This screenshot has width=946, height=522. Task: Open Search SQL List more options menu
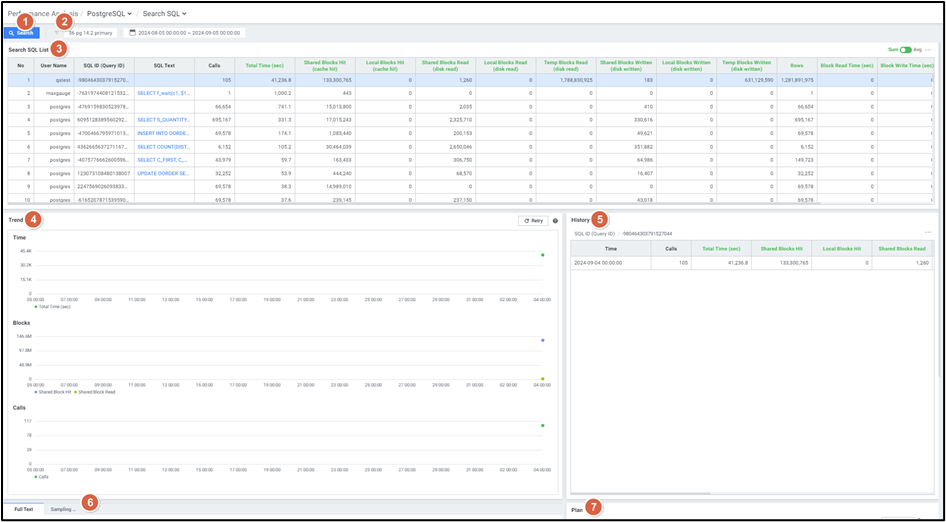point(929,49)
